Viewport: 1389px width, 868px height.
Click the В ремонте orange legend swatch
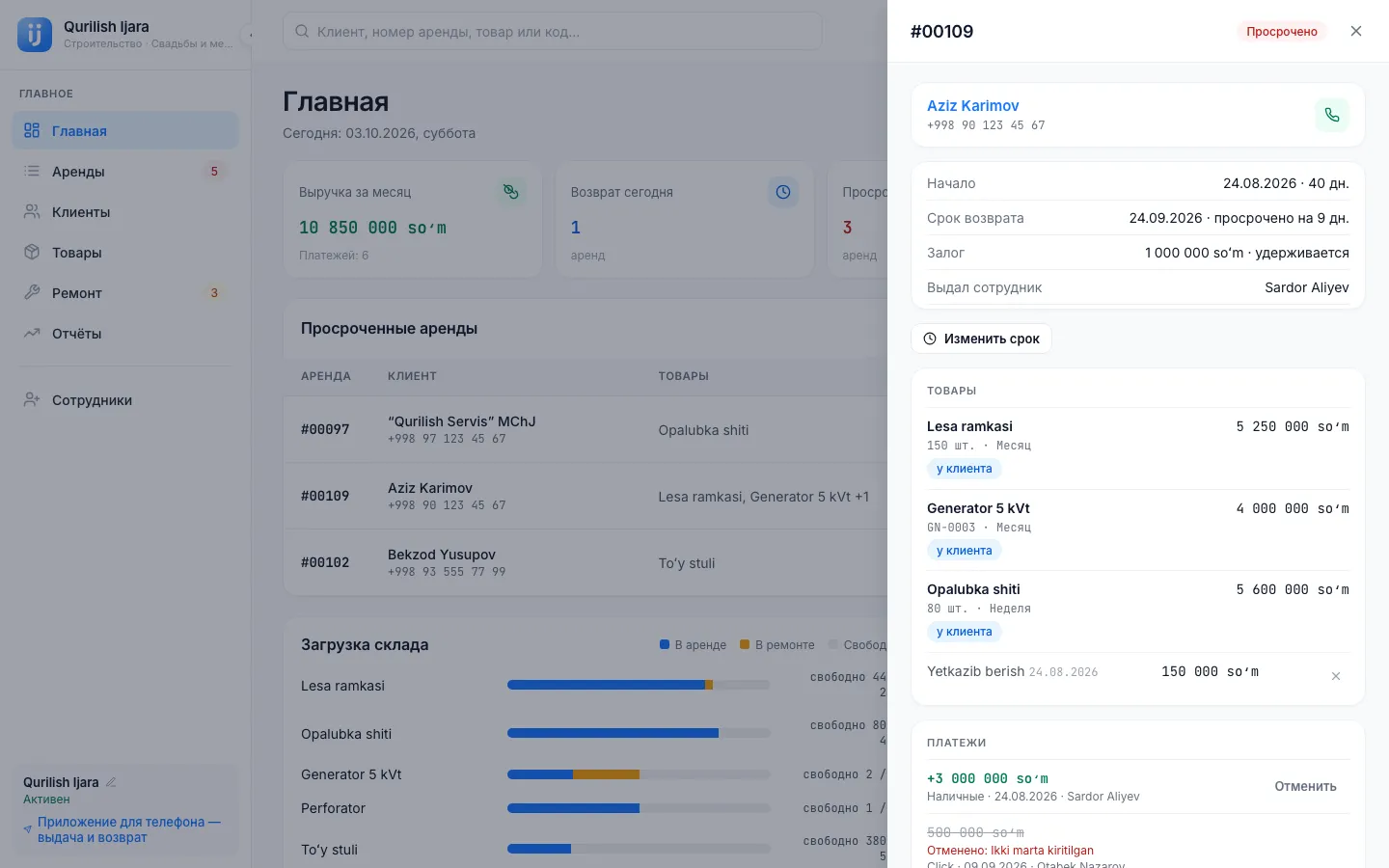(745, 644)
